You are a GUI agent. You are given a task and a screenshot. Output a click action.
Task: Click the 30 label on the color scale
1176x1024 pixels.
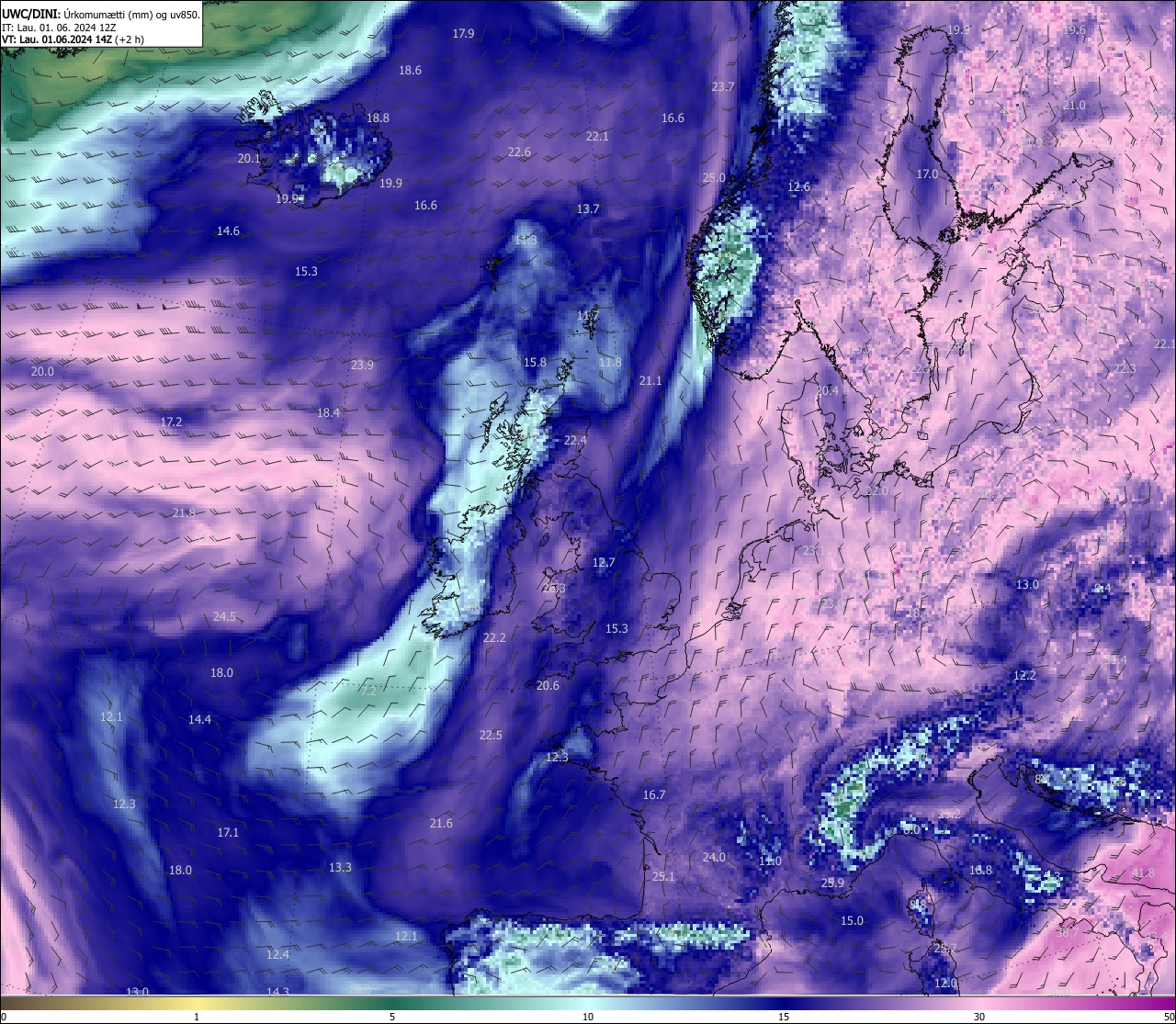979,1017
